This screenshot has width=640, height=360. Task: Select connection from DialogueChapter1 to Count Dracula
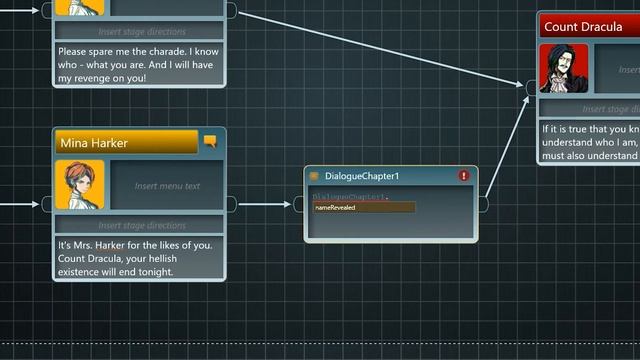coord(507,148)
